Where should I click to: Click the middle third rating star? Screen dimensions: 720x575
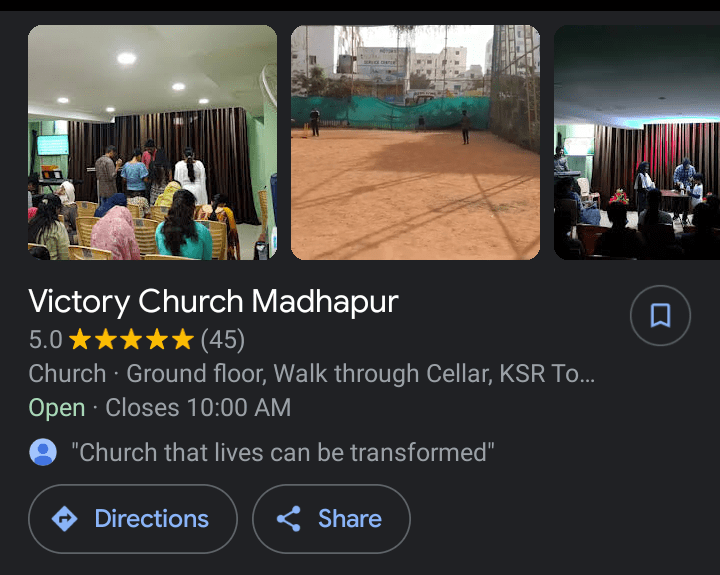coord(131,339)
